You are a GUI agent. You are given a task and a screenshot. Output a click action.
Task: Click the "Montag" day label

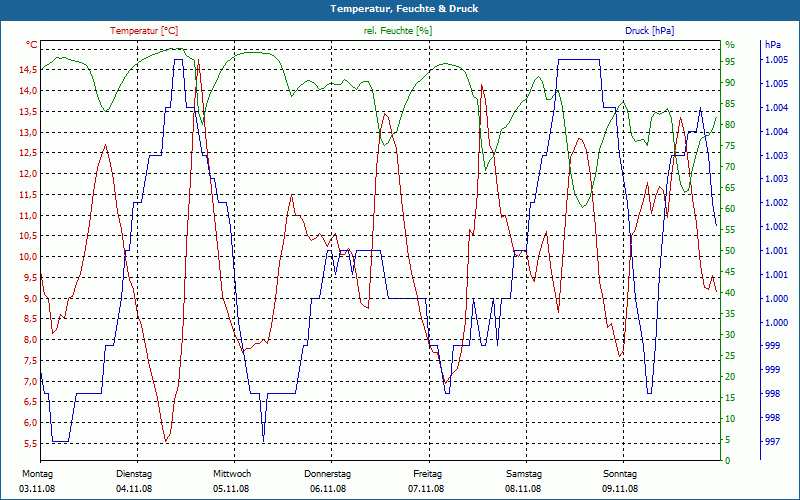point(37,474)
